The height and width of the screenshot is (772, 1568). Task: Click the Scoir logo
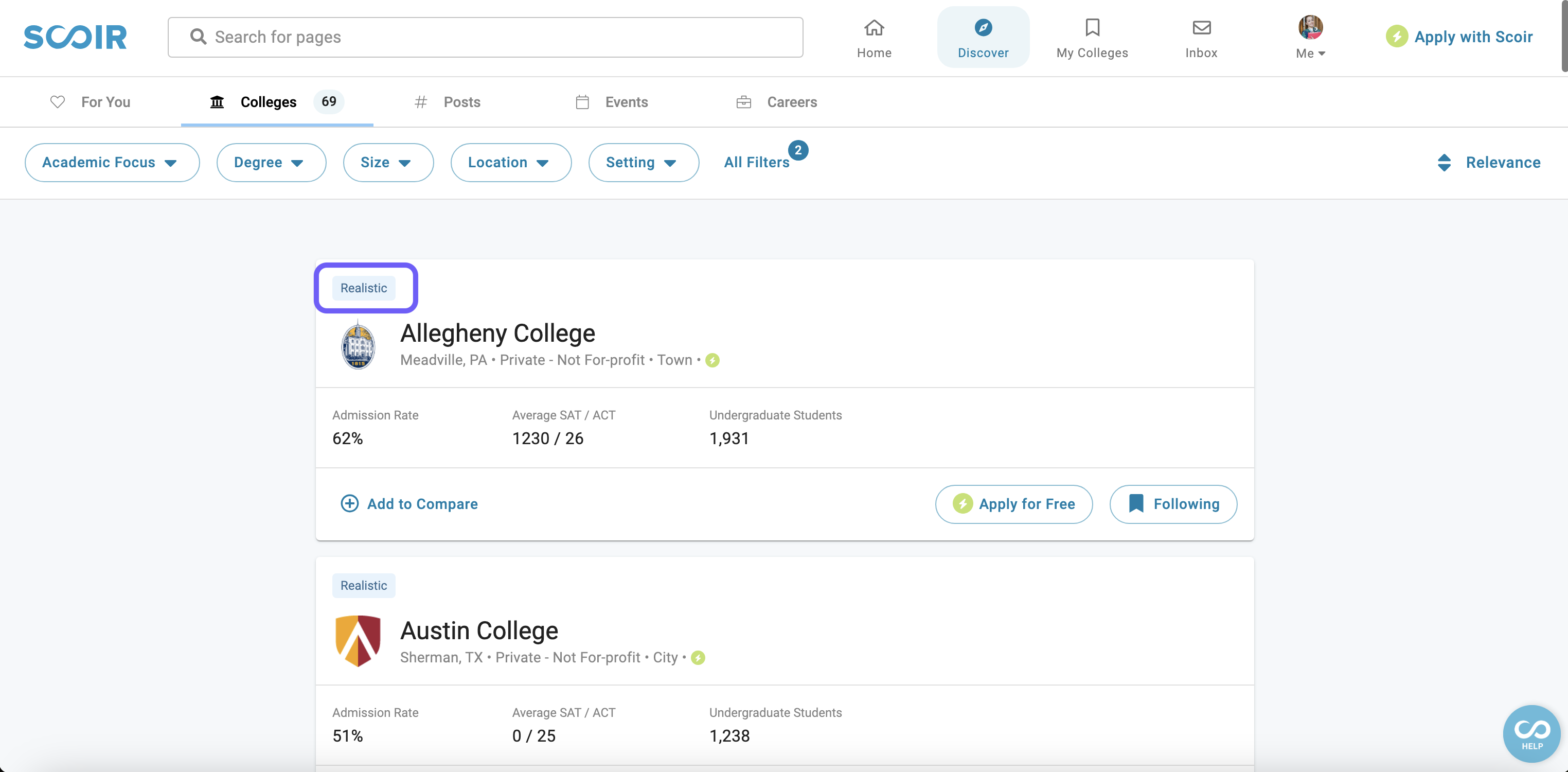point(75,37)
